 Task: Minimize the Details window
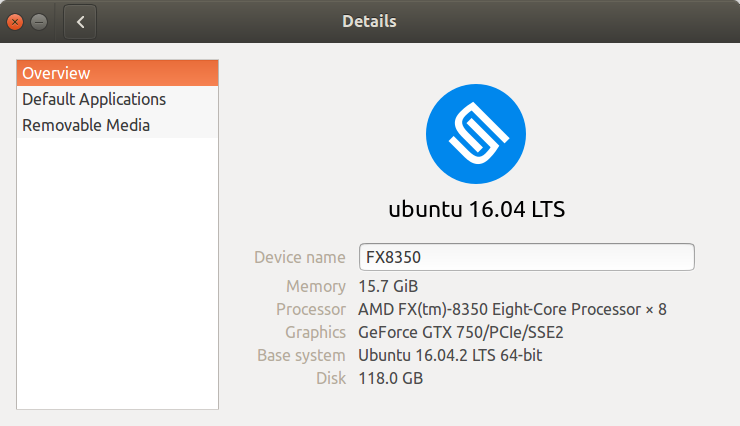click(39, 22)
